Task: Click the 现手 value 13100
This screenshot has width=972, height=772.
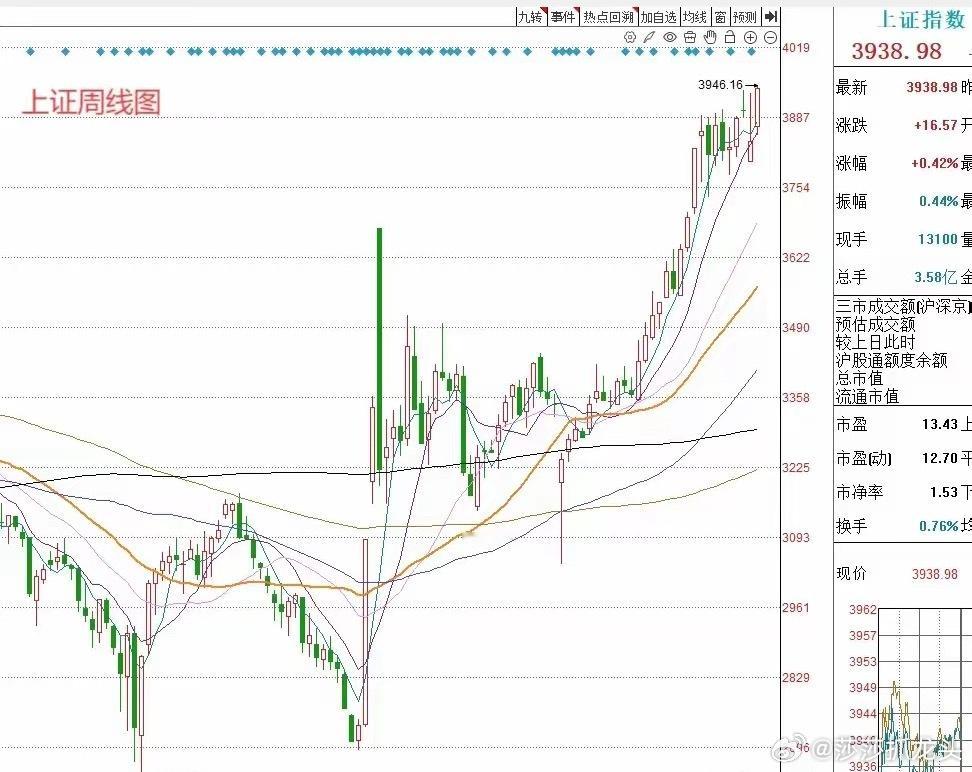Action: 938,239
